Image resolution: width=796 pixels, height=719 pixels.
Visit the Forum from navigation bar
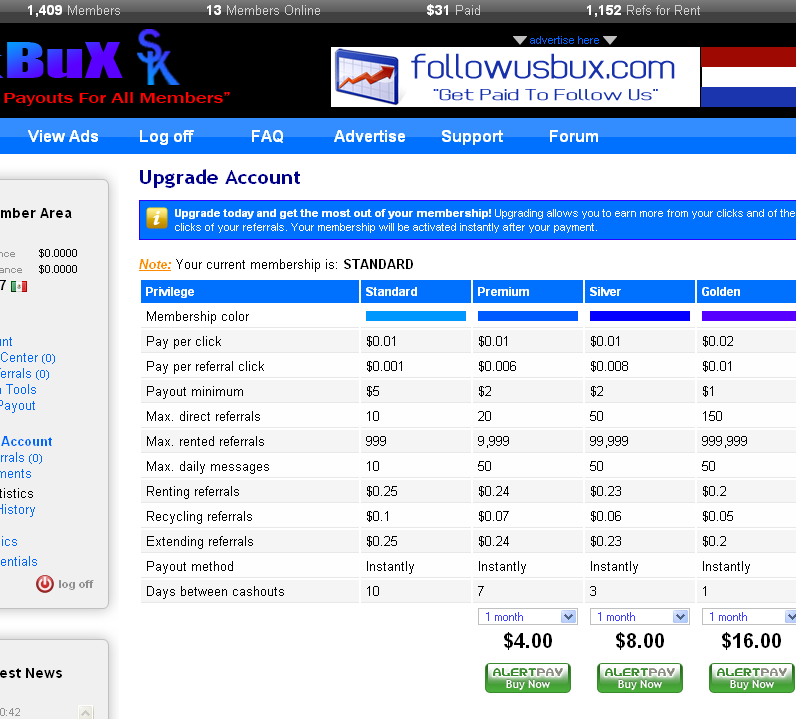[574, 136]
